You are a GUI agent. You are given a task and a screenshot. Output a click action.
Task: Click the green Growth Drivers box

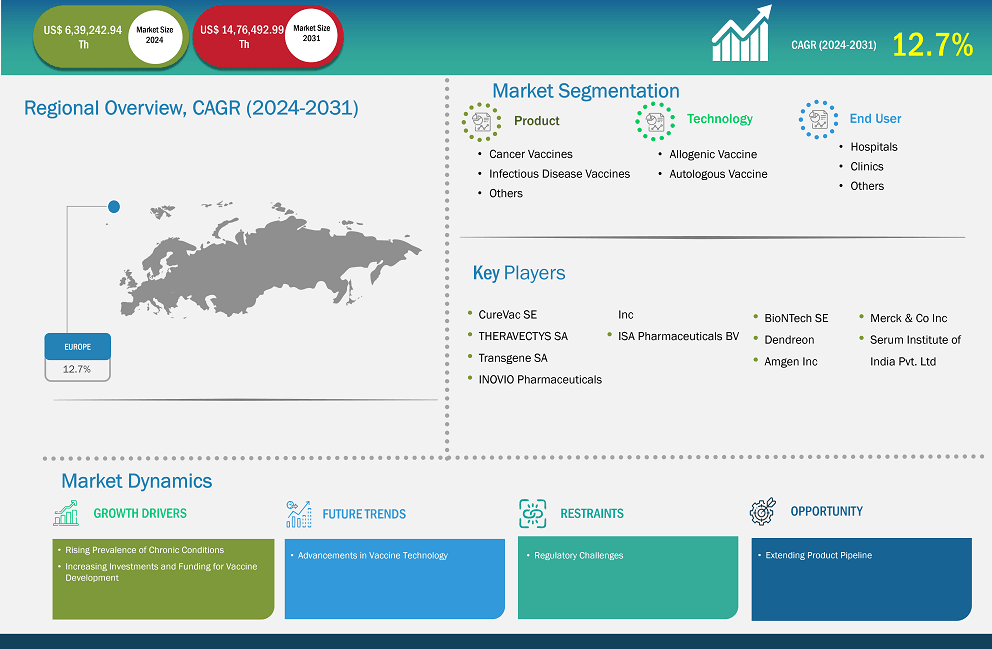click(x=163, y=579)
